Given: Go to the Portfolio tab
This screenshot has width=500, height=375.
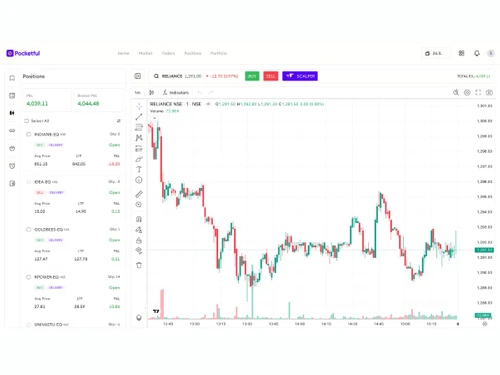Looking at the screenshot, I should (219, 53).
